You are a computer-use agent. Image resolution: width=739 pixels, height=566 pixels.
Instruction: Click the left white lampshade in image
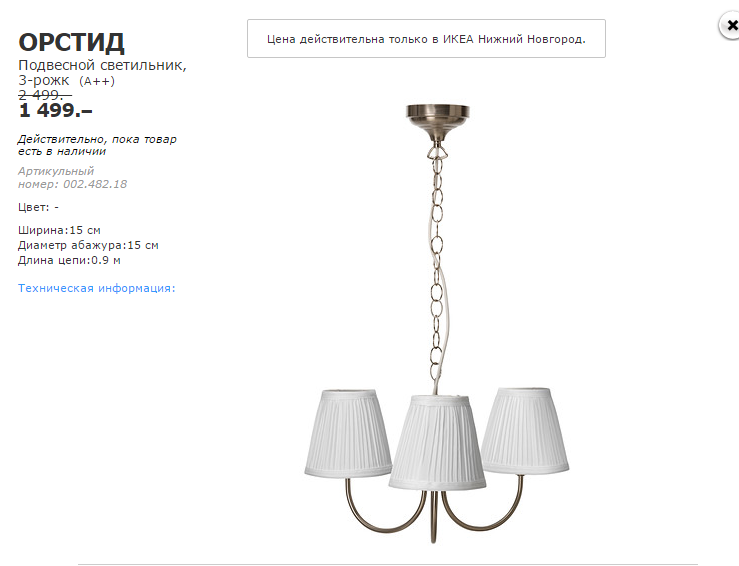348,433
